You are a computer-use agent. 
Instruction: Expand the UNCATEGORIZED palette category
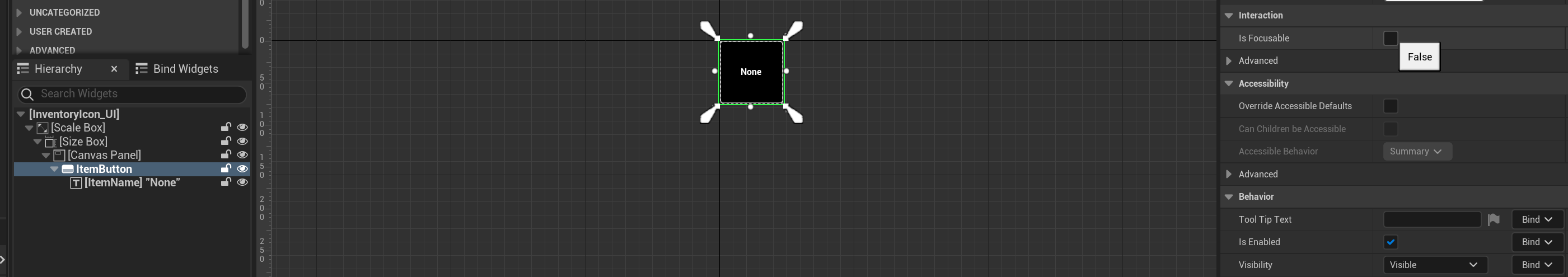(x=19, y=12)
